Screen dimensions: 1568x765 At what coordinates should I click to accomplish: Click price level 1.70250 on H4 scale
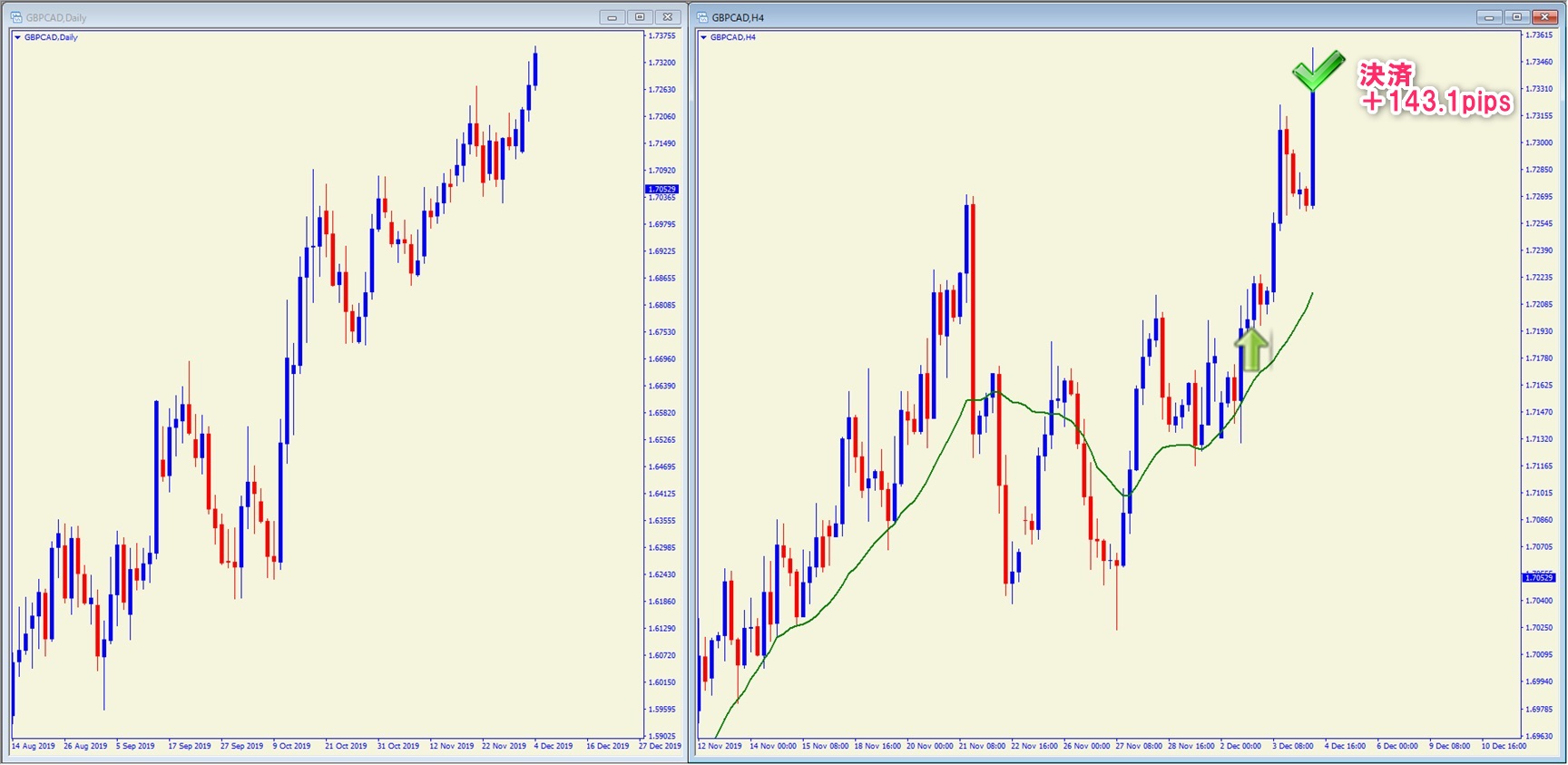(x=1539, y=628)
